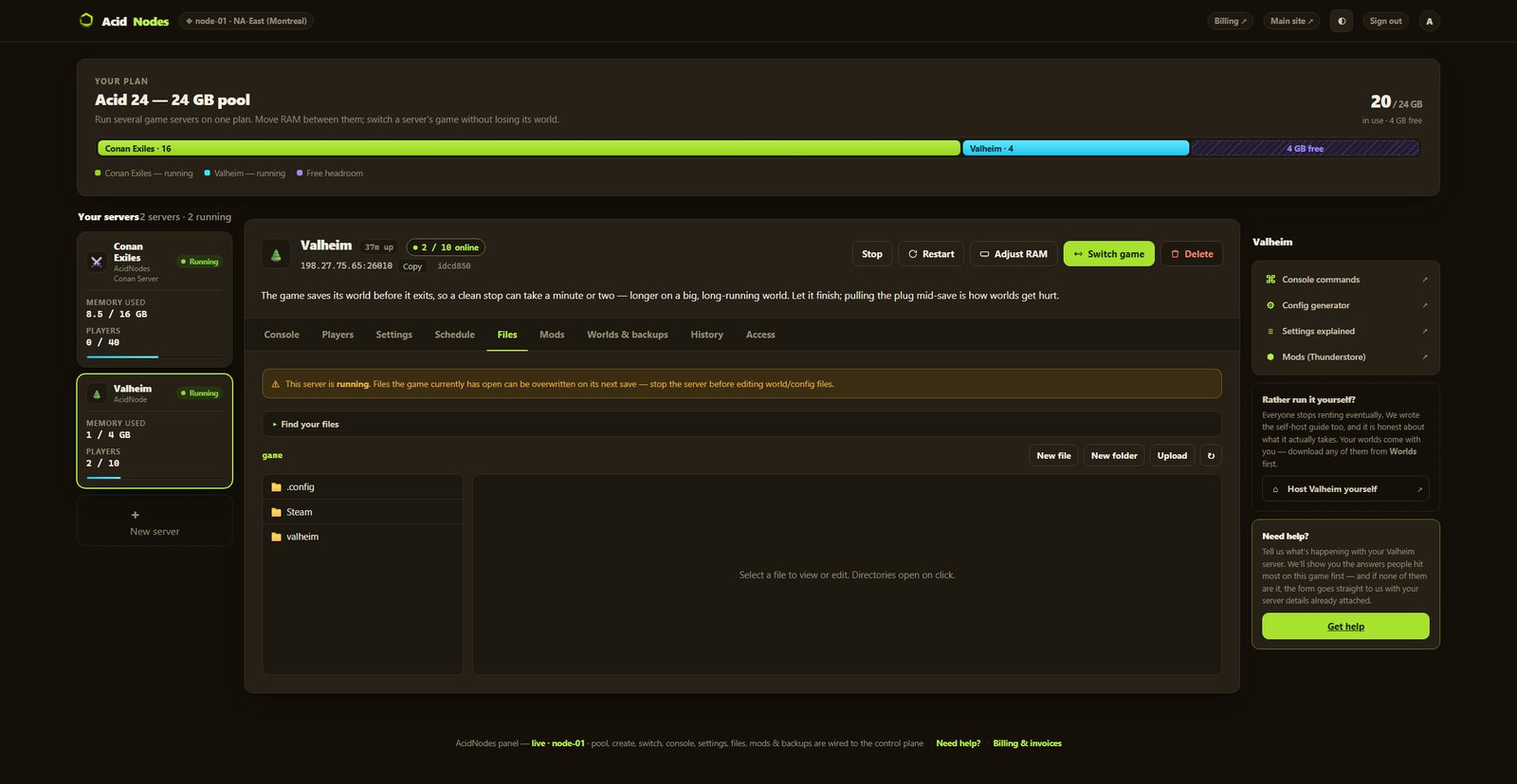Click the Console commands command-key icon
The width and height of the screenshot is (1517, 784).
[x=1270, y=280]
